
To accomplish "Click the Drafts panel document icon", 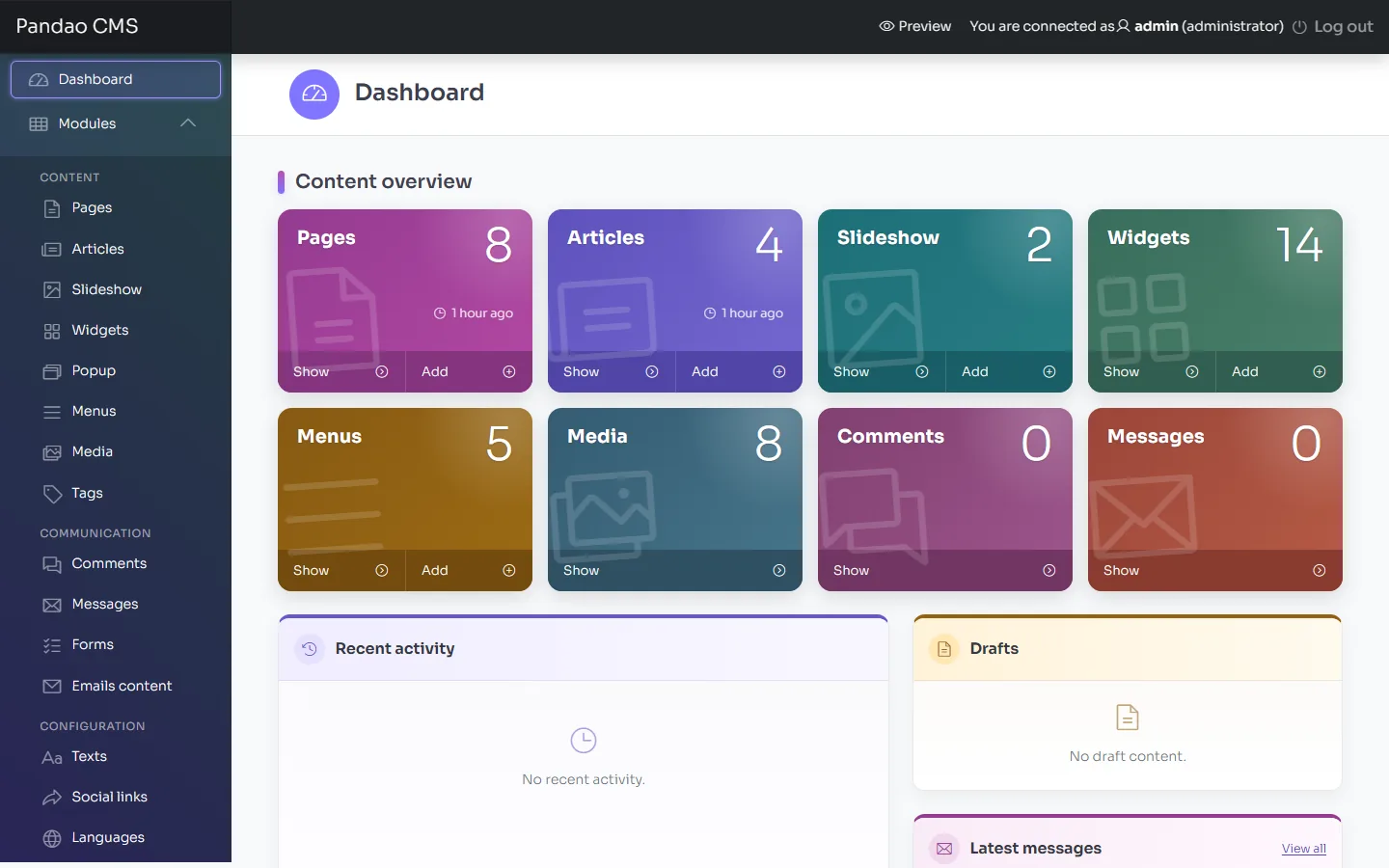I will coord(944,649).
